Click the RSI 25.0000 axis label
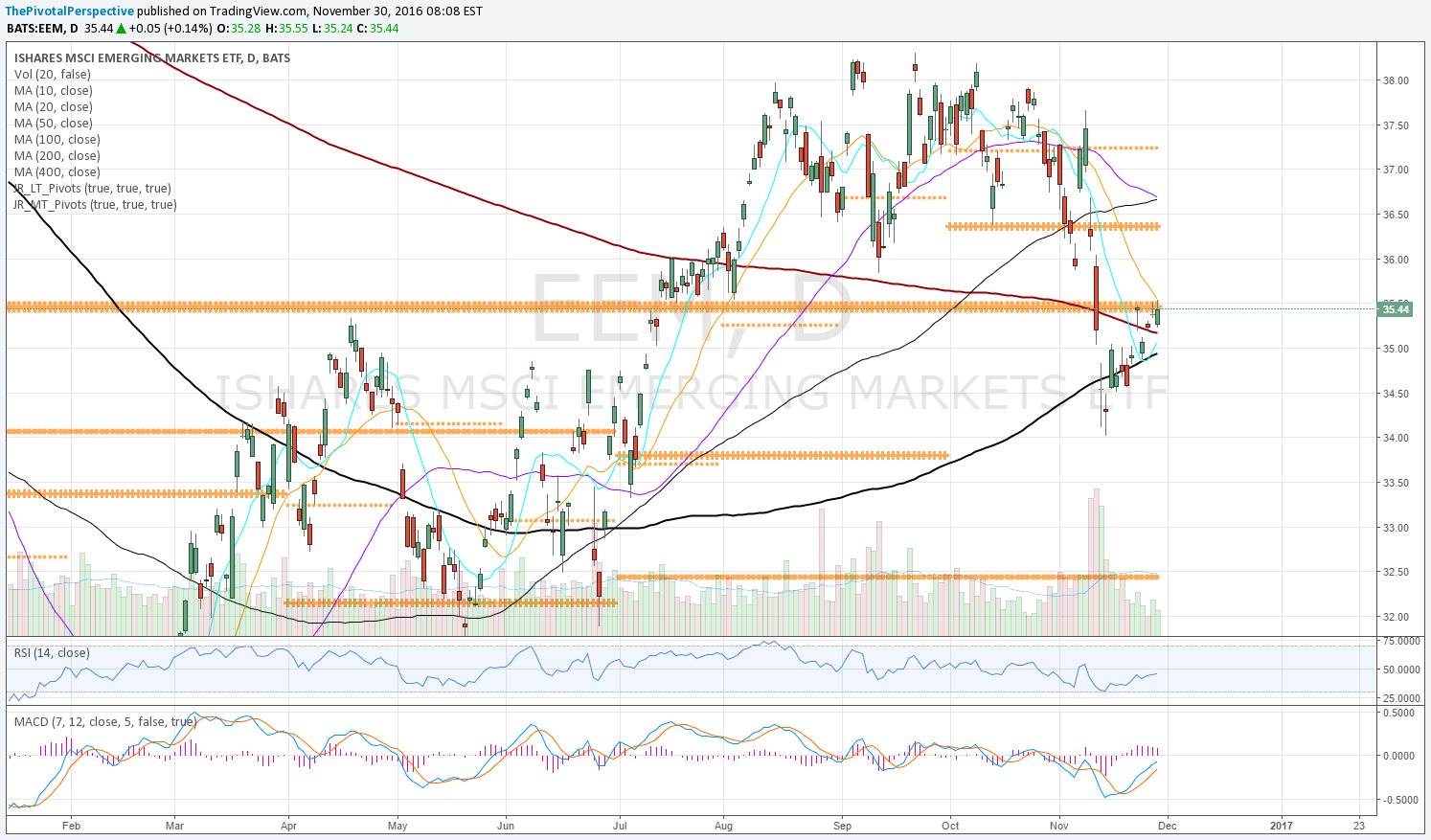Image resolution: width=1431 pixels, height=840 pixels. (x=1400, y=698)
